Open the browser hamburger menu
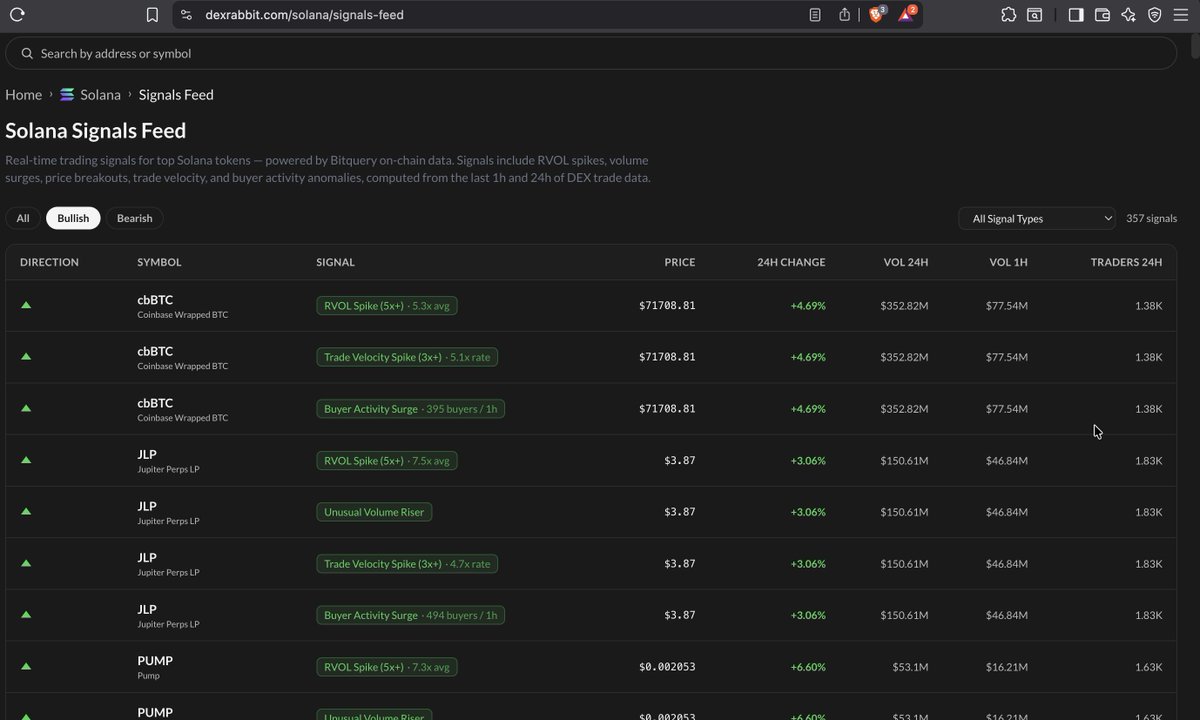Image resolution: width=1200 pixels, height=720 pixels. tap(1181, 14)
